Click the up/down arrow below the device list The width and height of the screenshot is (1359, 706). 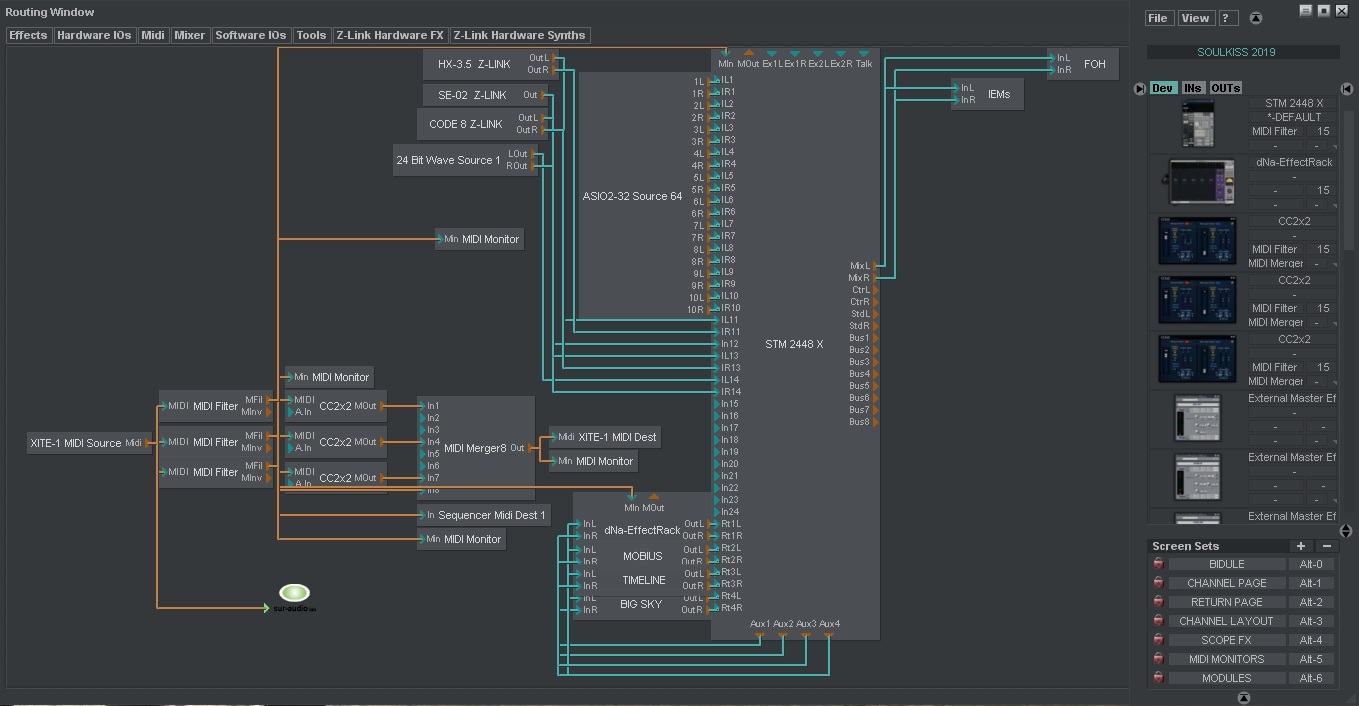click(1345, 531)
